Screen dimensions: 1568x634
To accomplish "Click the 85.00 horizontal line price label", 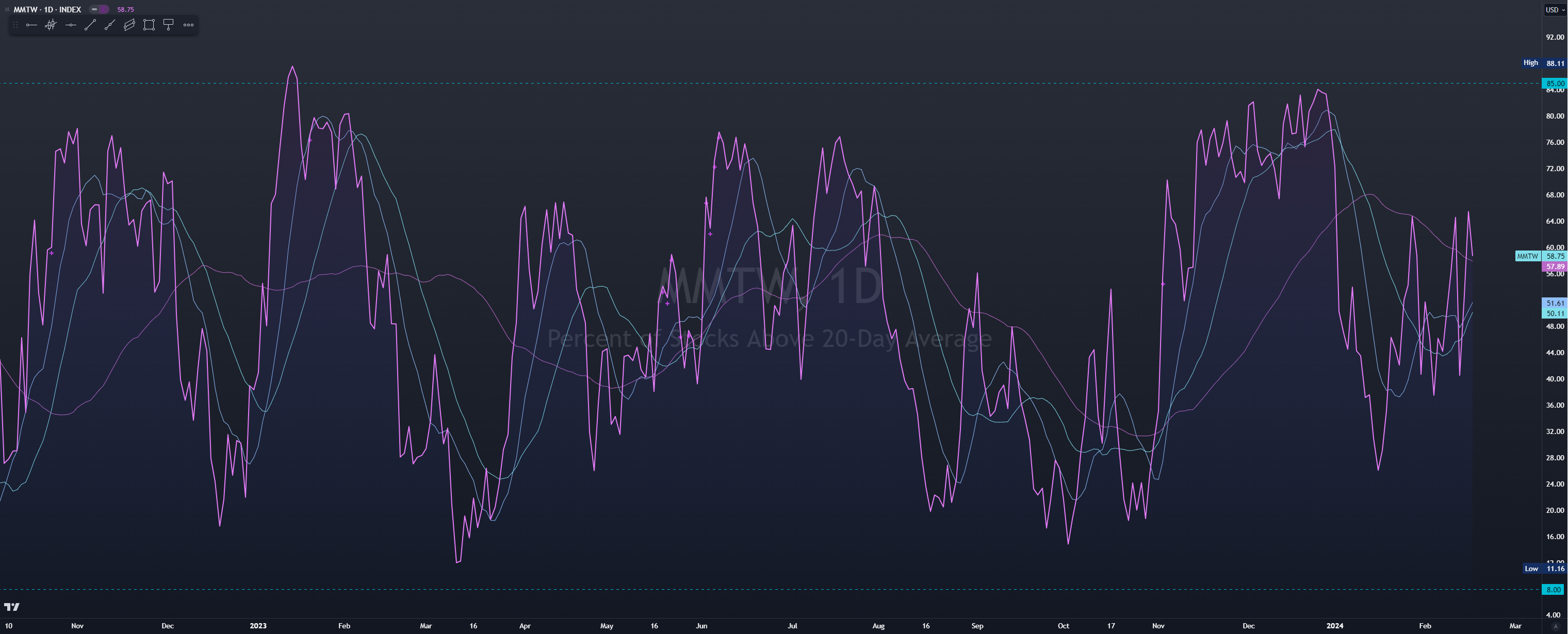I will [x=1554, y=84].
